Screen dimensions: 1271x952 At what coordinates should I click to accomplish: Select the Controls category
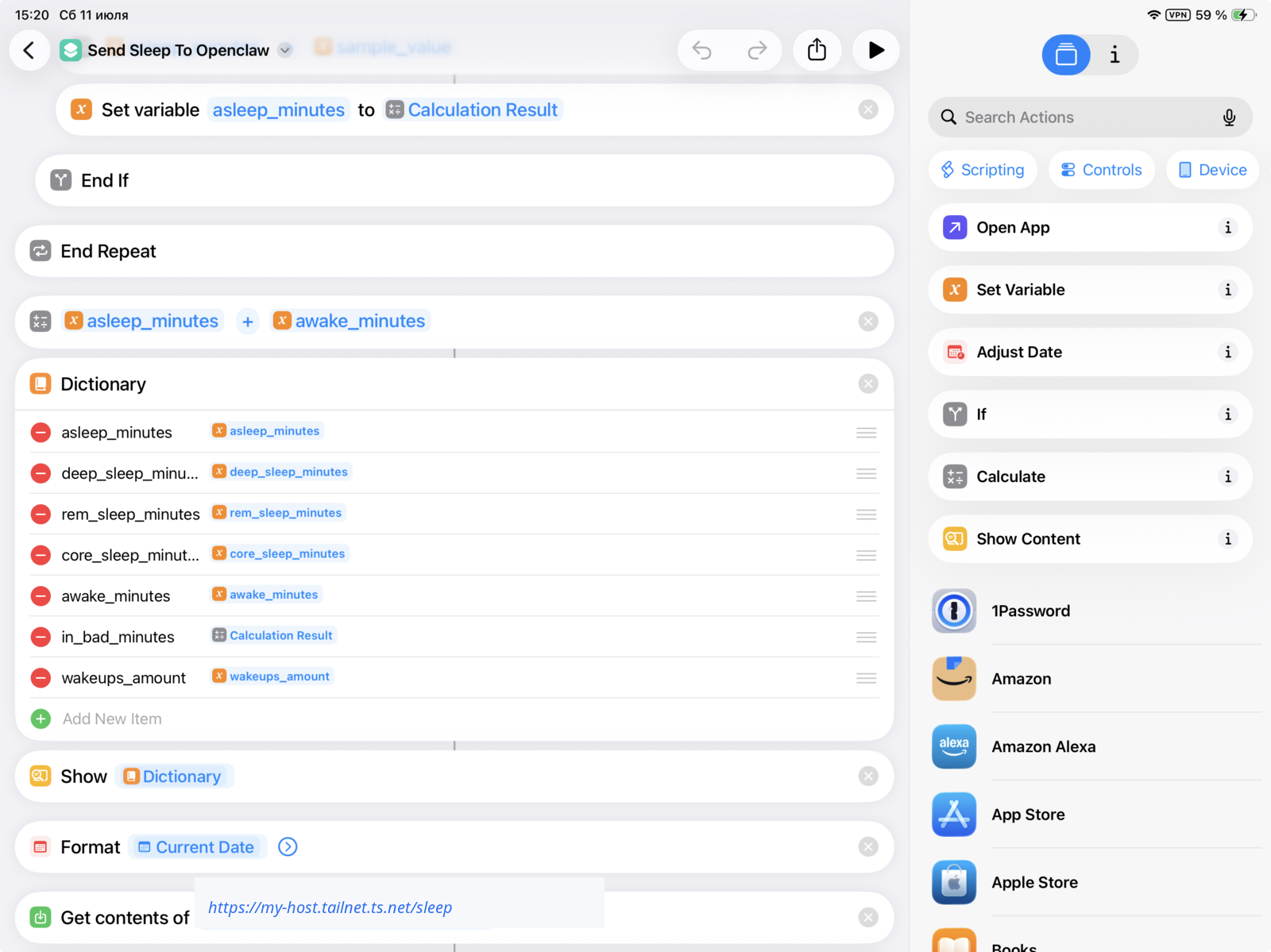(1101, 170)
